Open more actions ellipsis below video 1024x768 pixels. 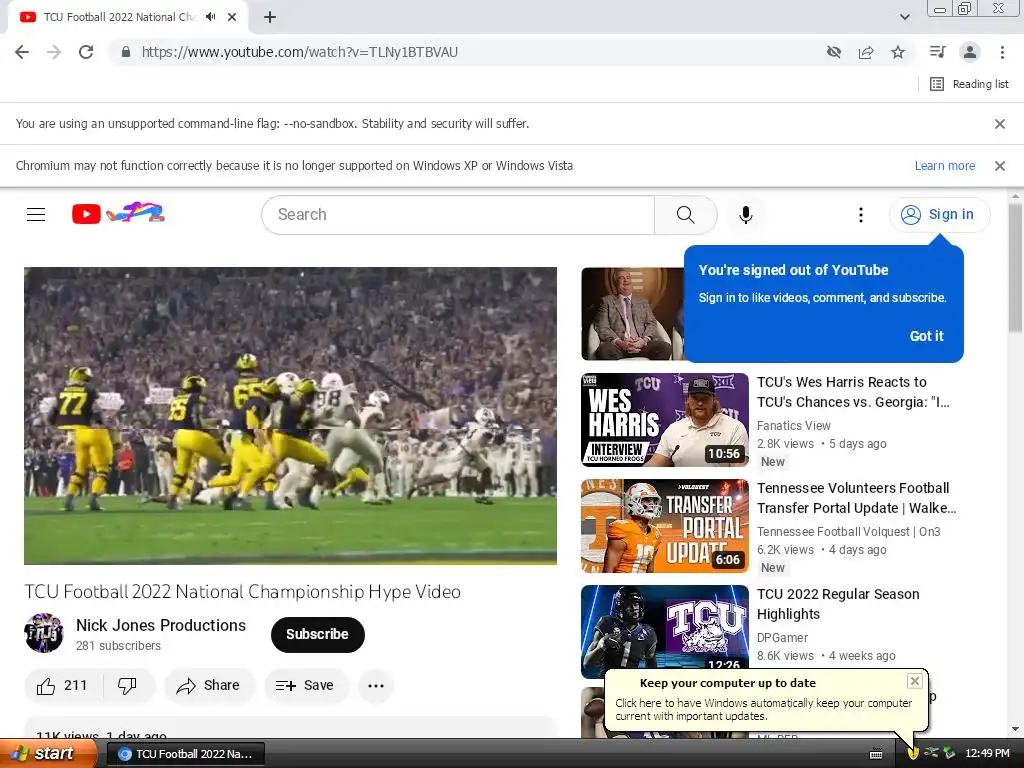(x=376, y=685)
